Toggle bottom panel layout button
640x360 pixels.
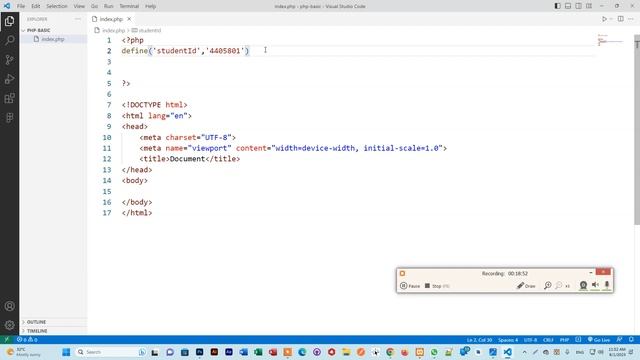pos(568,6)
